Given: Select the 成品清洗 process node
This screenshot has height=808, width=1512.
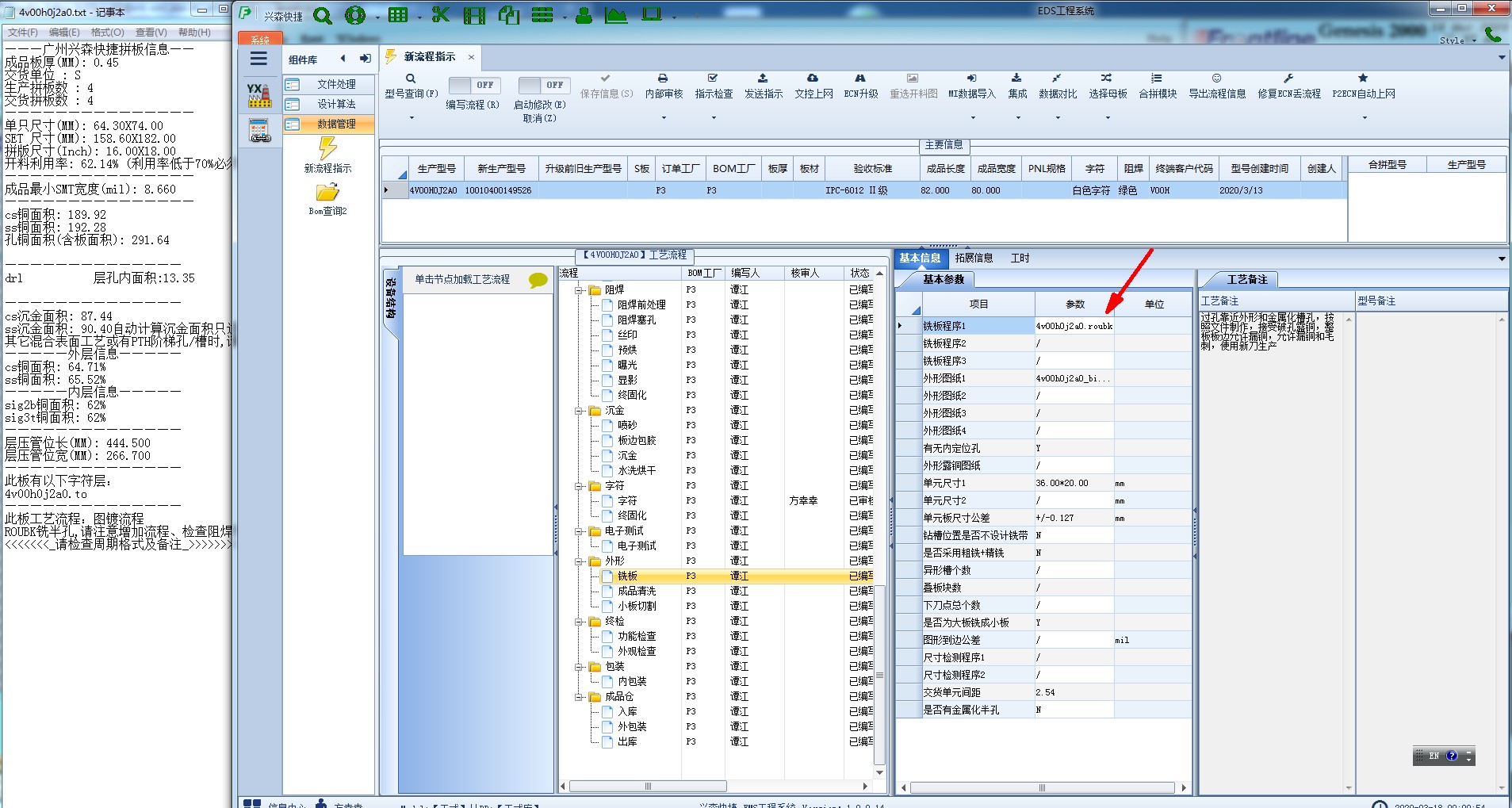Looking at the screenshot, I should [637, 592].
